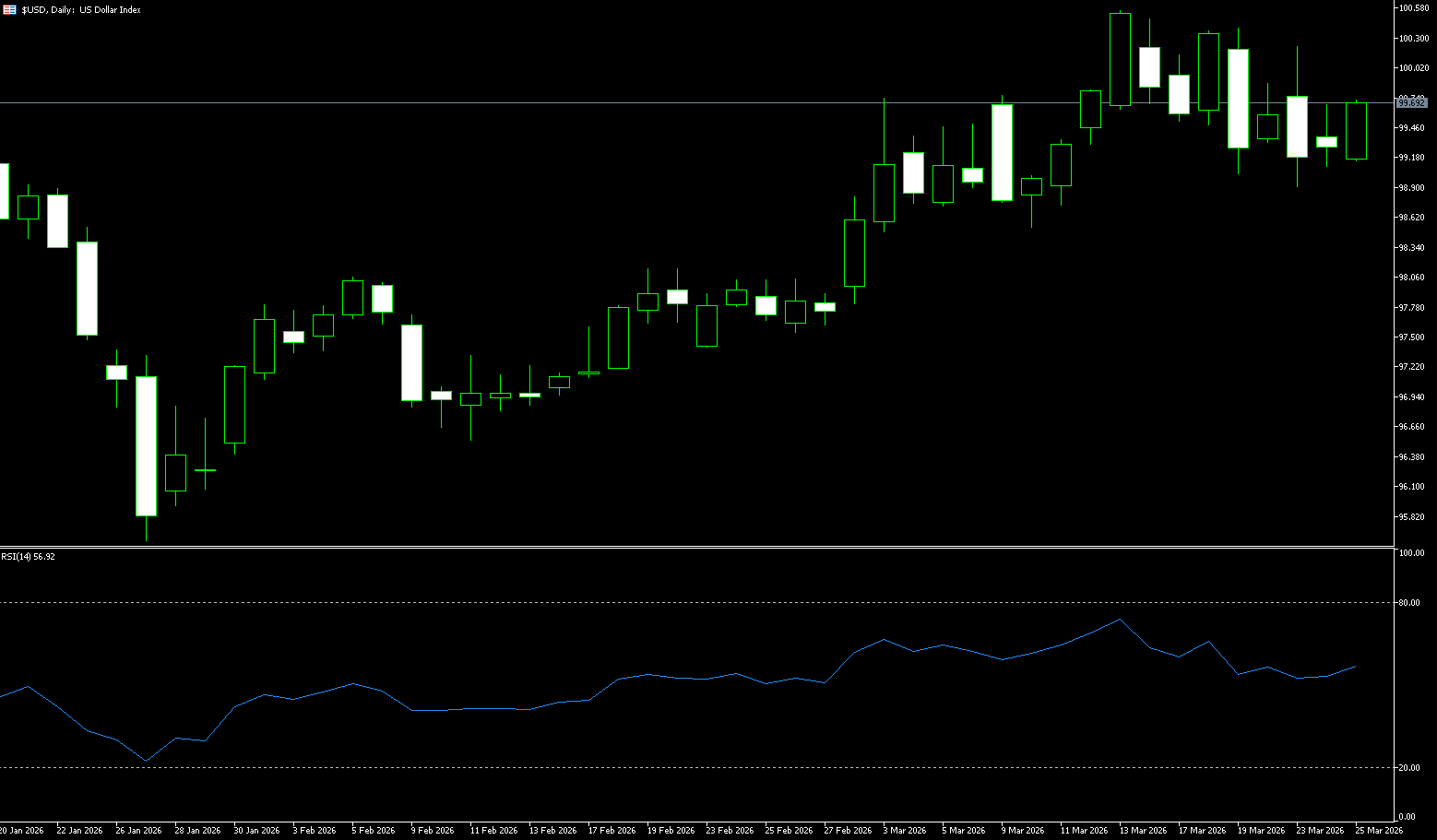Click the RSI line trough near 26 Jan
The image size is (1437, 840).
146,761
